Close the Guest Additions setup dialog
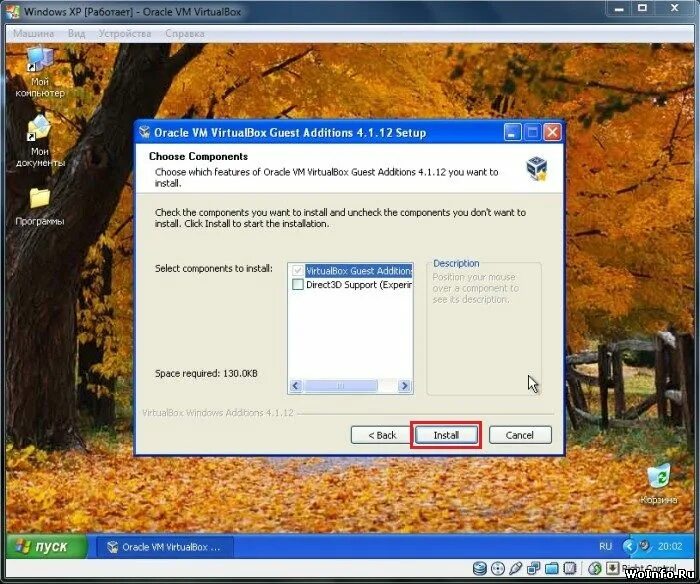Image resolution: width=700 pixels, height=584 pixels. (x=552, y=133)
